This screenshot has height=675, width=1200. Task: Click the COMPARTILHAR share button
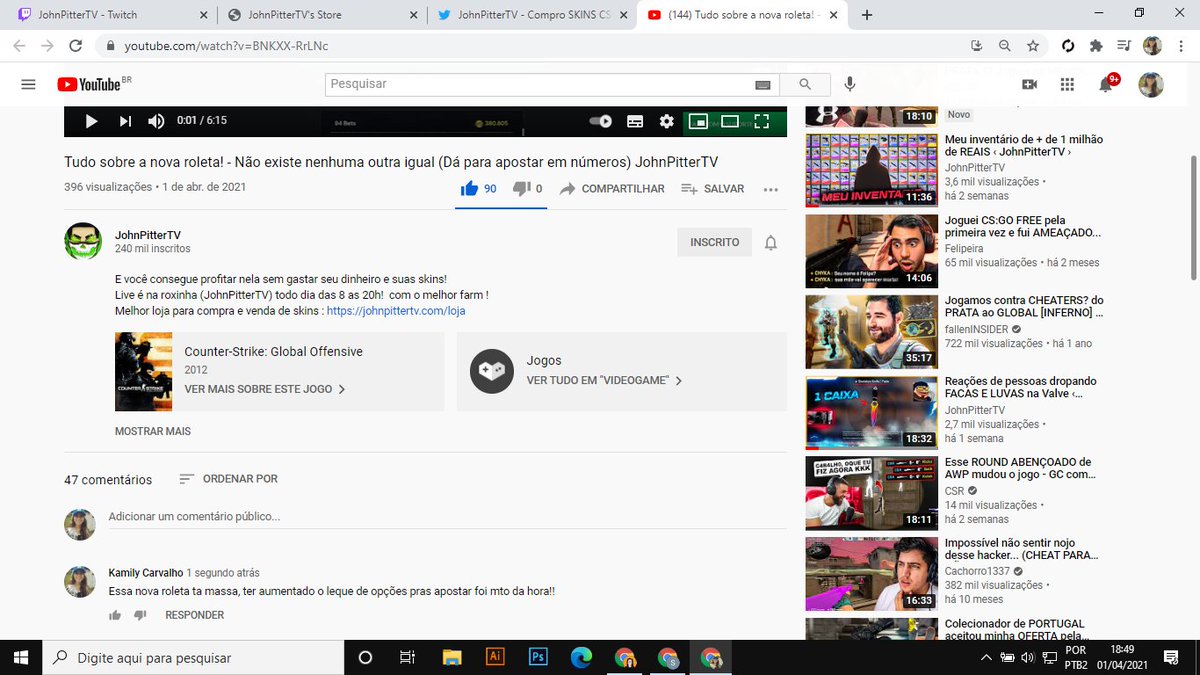pos(612,188)
